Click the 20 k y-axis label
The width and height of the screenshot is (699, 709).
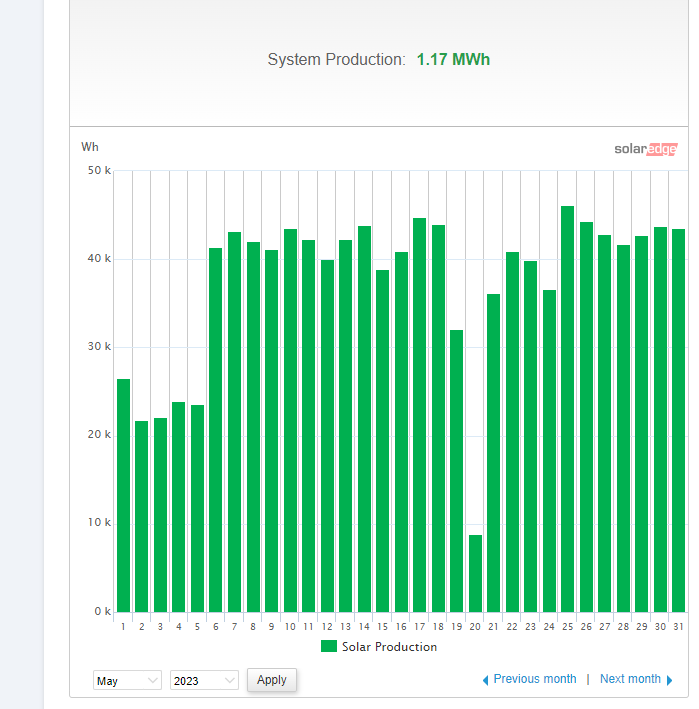point(99,434)
